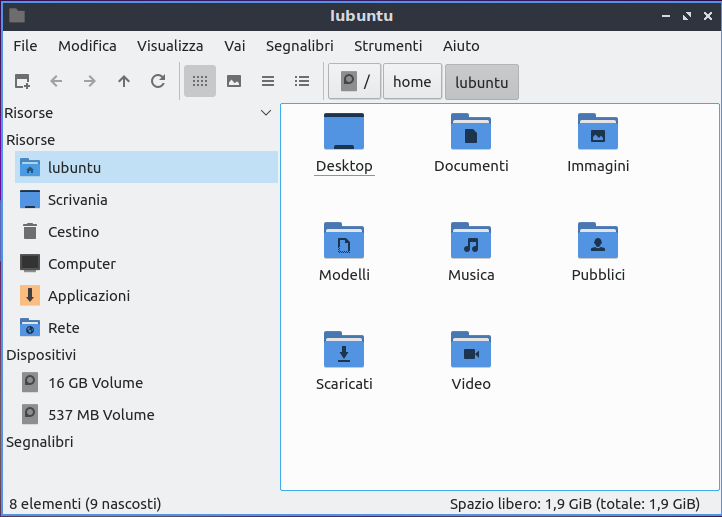722x517 pixels.
Task: Open Scrivania in the sidebar
Action: [146, 199]
